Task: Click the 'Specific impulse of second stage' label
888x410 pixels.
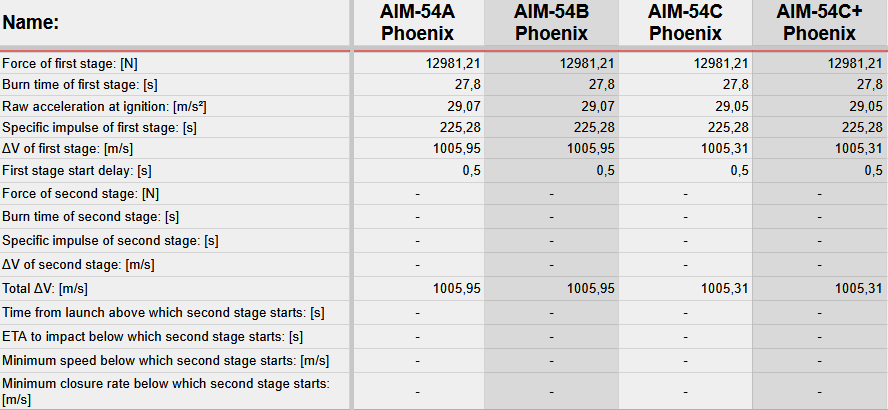Action: click(110, 241)
